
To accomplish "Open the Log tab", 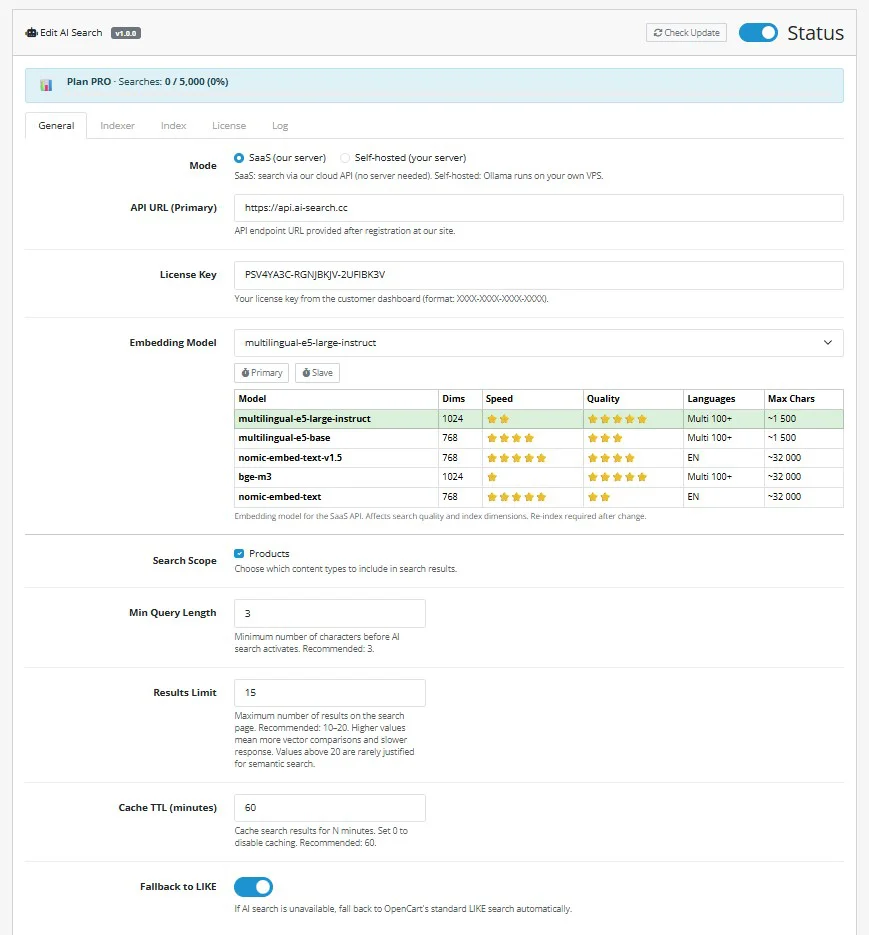I will tap(279, 125).
